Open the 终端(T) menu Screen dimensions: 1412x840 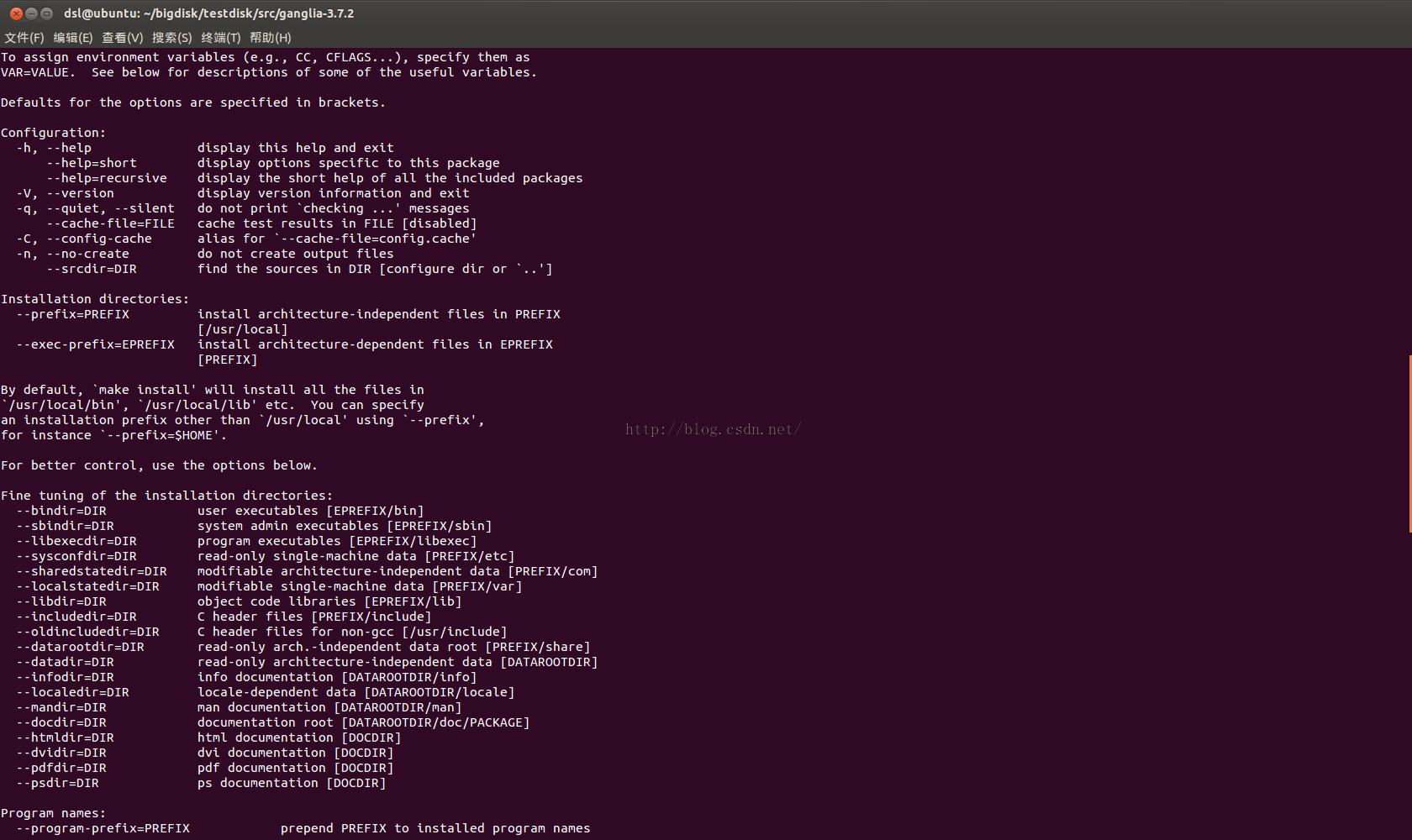tap(220, 38)
